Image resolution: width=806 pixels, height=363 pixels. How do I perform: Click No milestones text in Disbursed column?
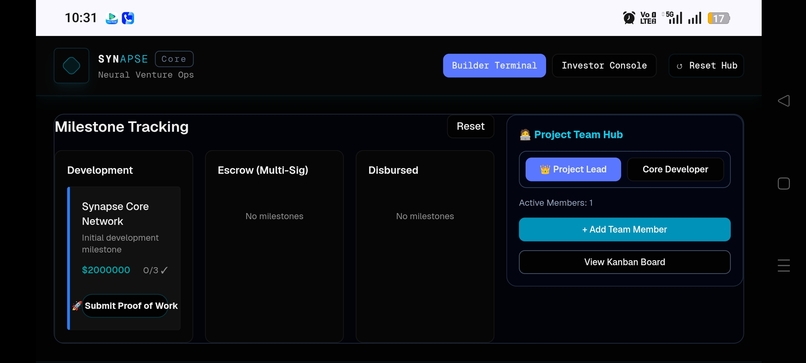(x=425, y=216)
